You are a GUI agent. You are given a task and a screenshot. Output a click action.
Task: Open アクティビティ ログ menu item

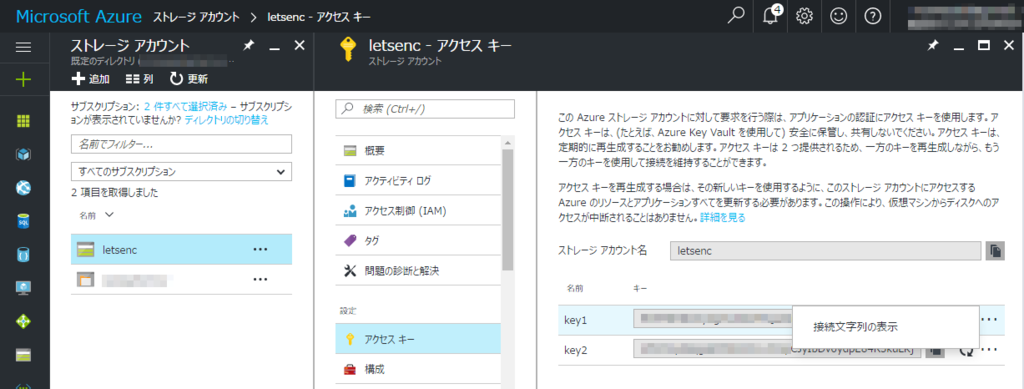point(418,180)
